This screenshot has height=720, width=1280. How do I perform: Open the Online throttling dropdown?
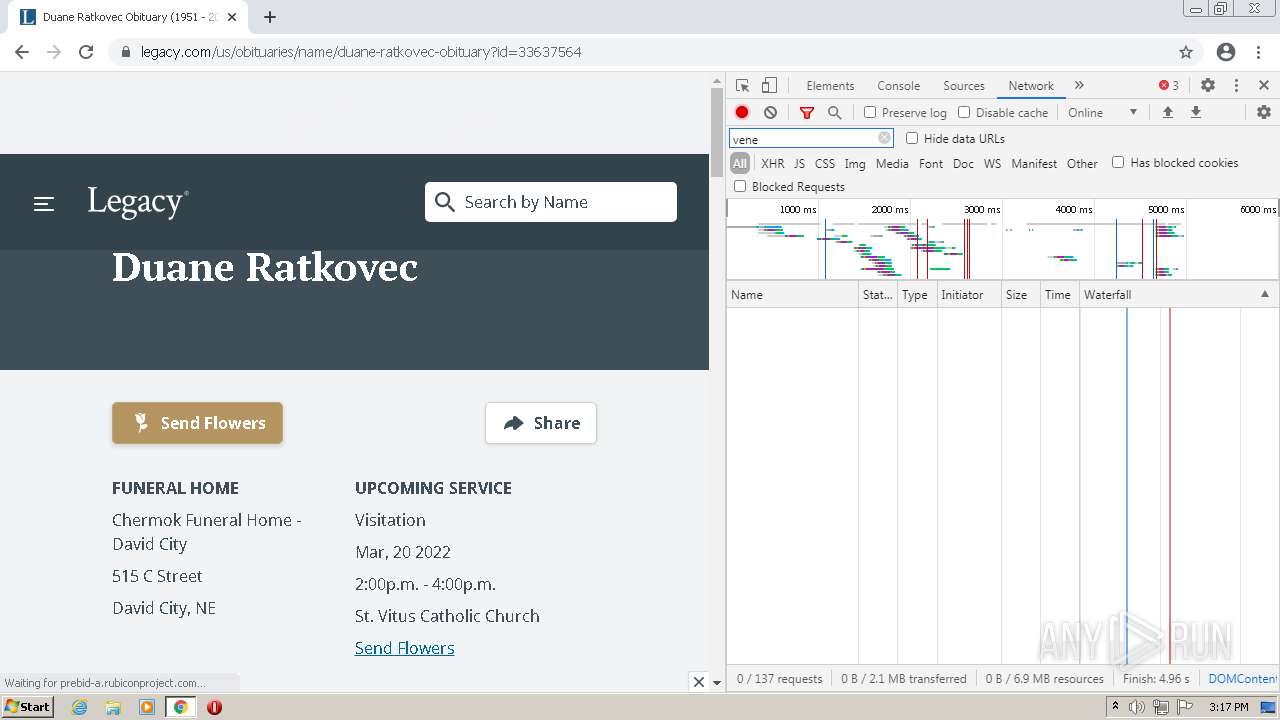pos(1103,113)
